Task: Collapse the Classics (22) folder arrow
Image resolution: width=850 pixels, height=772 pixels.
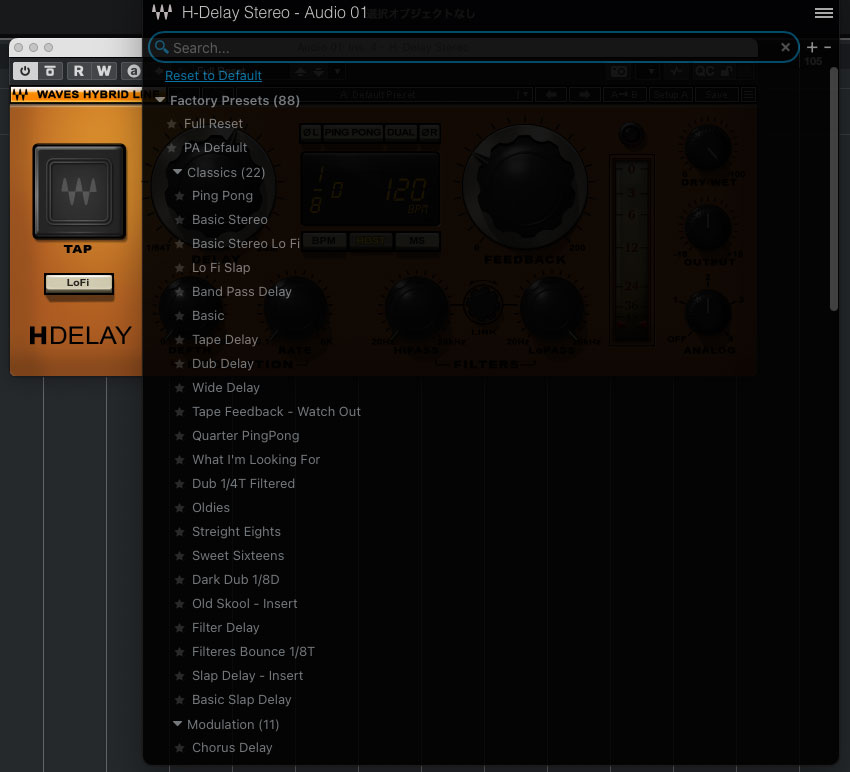Action: tap(177, 172)
